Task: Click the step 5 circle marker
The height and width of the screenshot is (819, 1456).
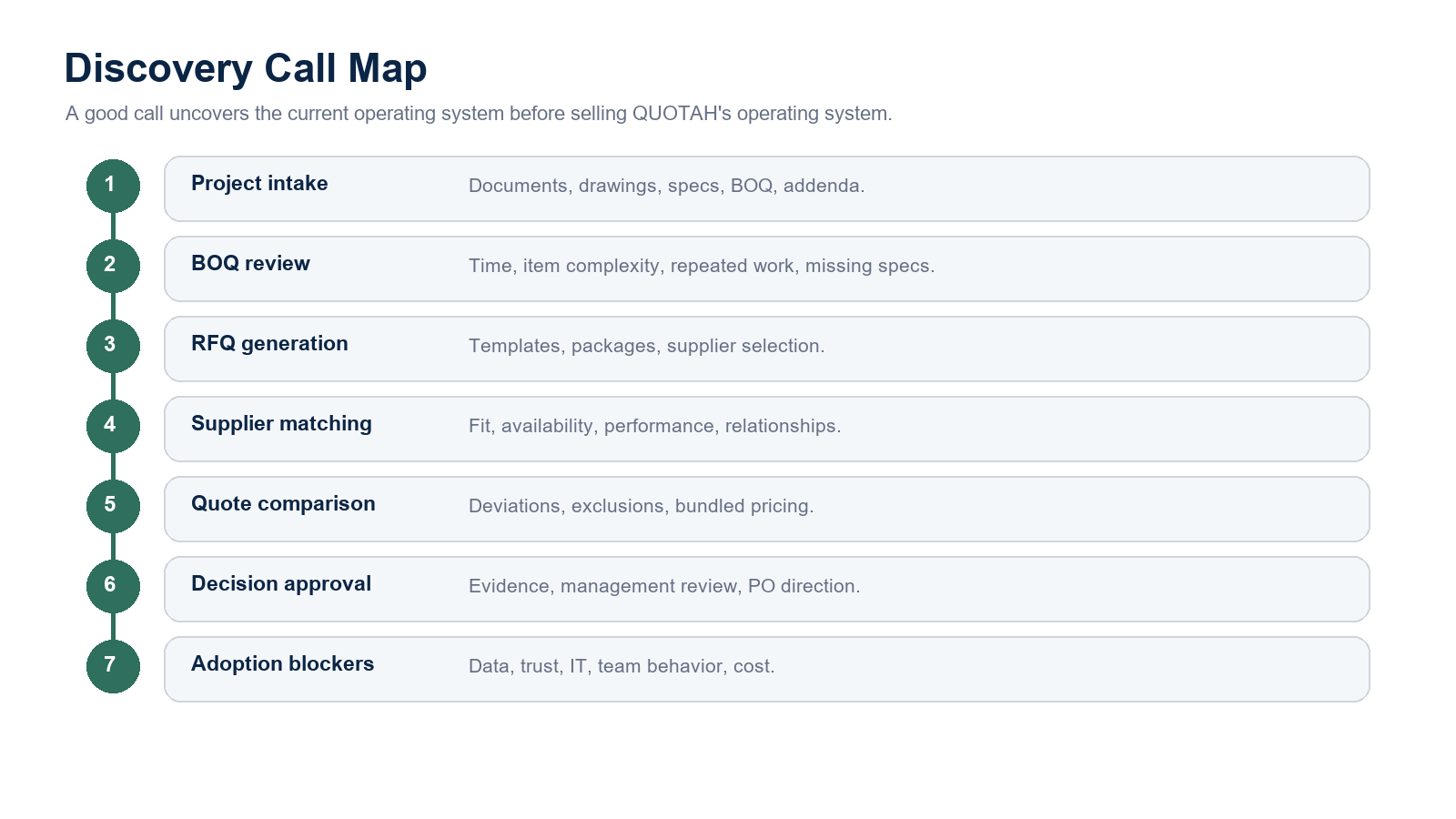Action: point(113,506)
